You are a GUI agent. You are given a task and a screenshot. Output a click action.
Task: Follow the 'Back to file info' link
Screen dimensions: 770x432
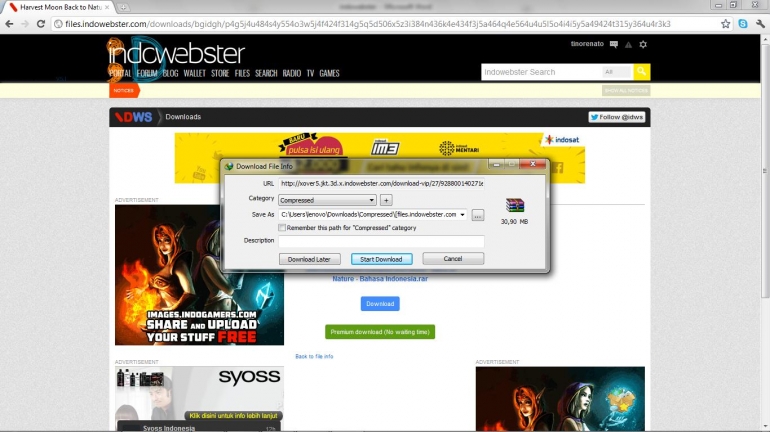pyautogui.click(x=314, y=356)
